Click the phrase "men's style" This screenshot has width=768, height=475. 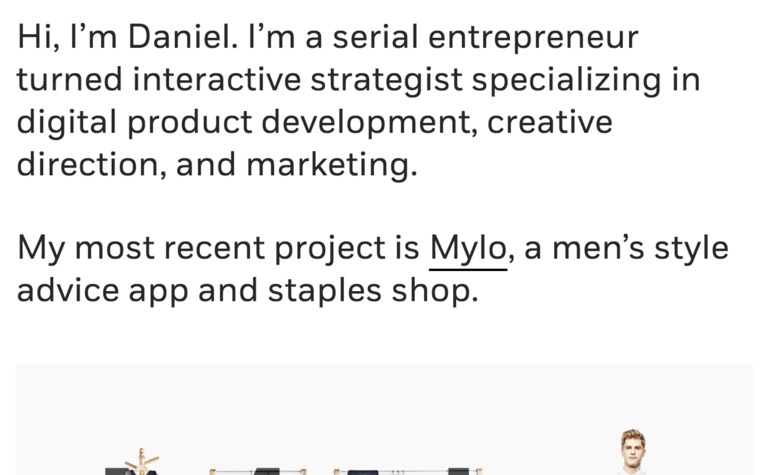tap(641, 249)
